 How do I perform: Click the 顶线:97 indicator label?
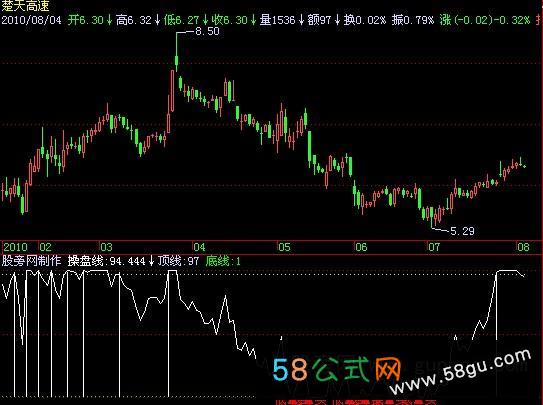[x=178, y=261]
